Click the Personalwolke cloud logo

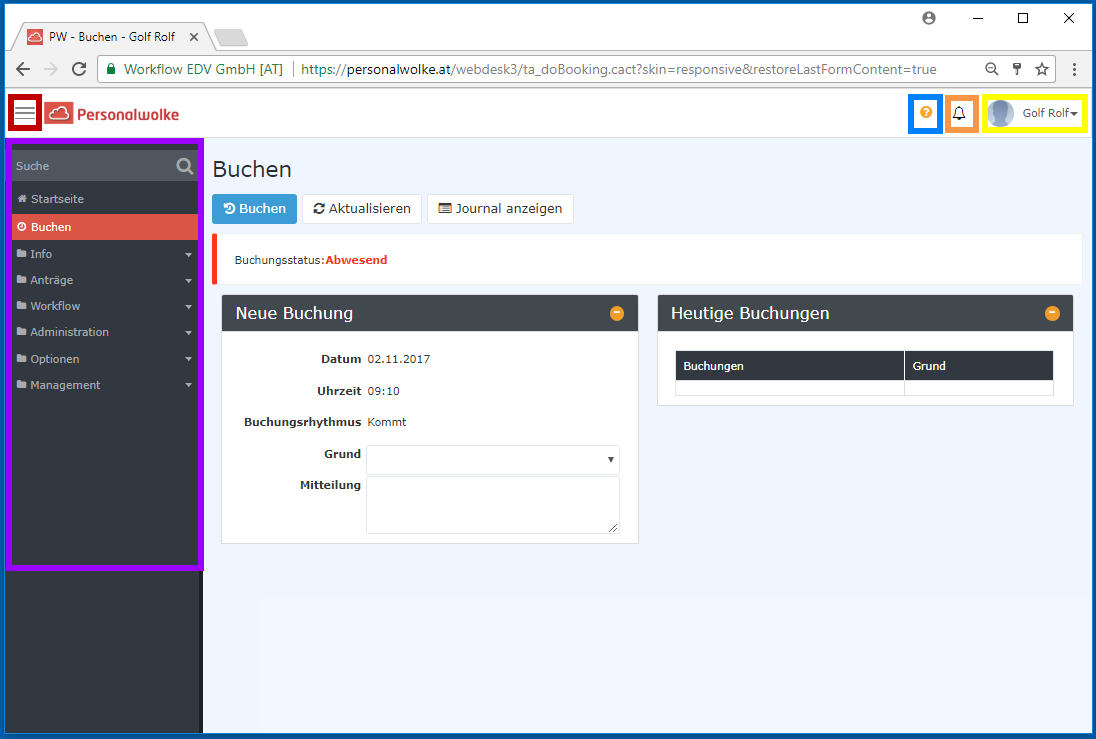[59, 114]
